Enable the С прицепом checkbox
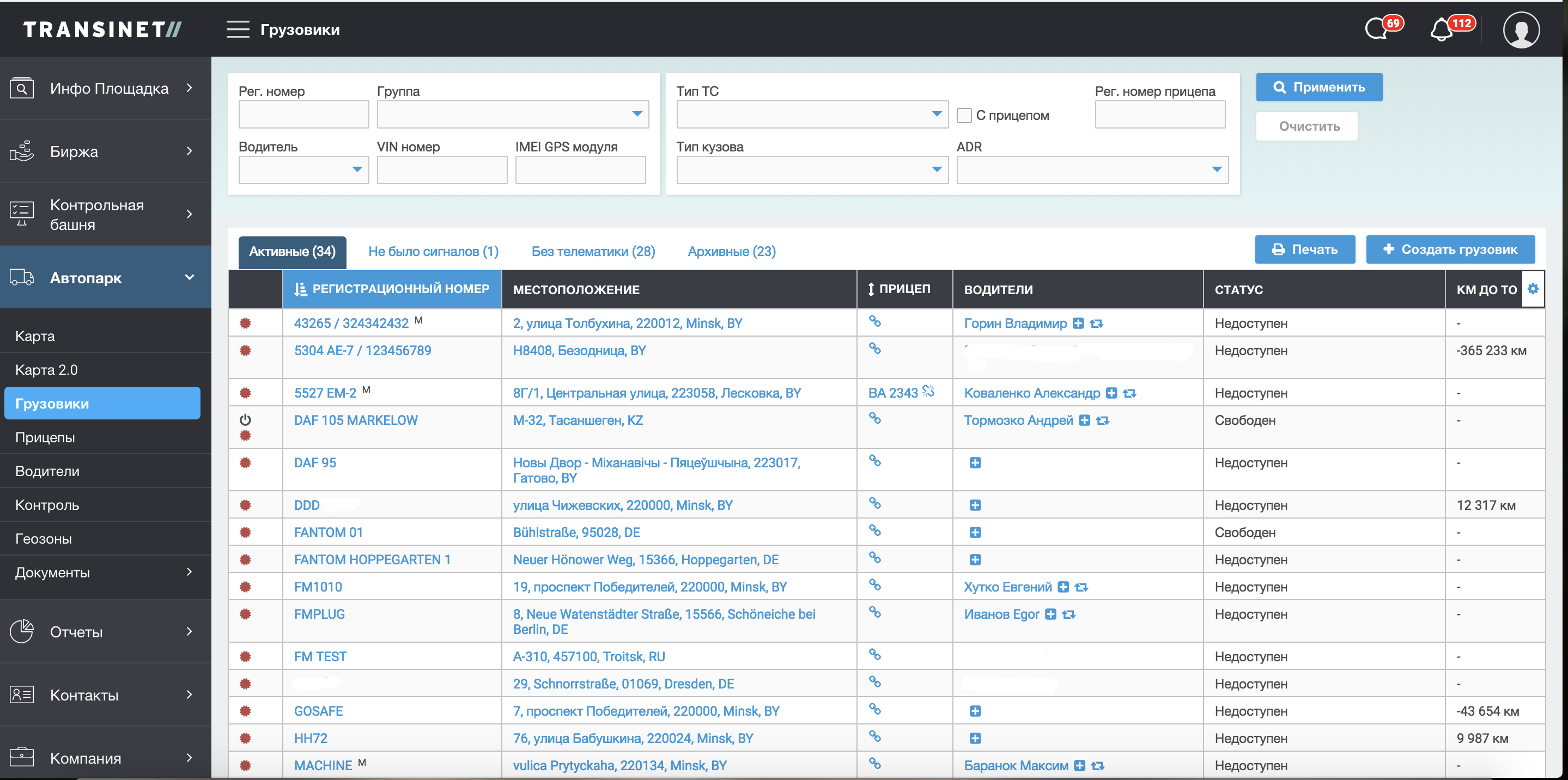1568x780 pixels. (964, 115)
